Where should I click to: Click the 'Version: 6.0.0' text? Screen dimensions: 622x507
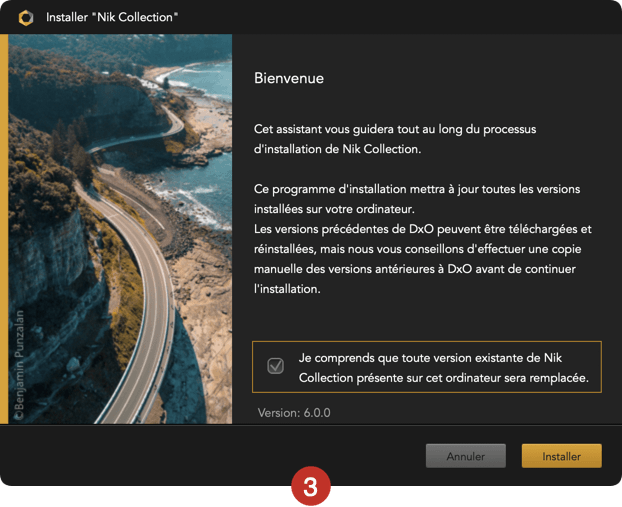294,413
